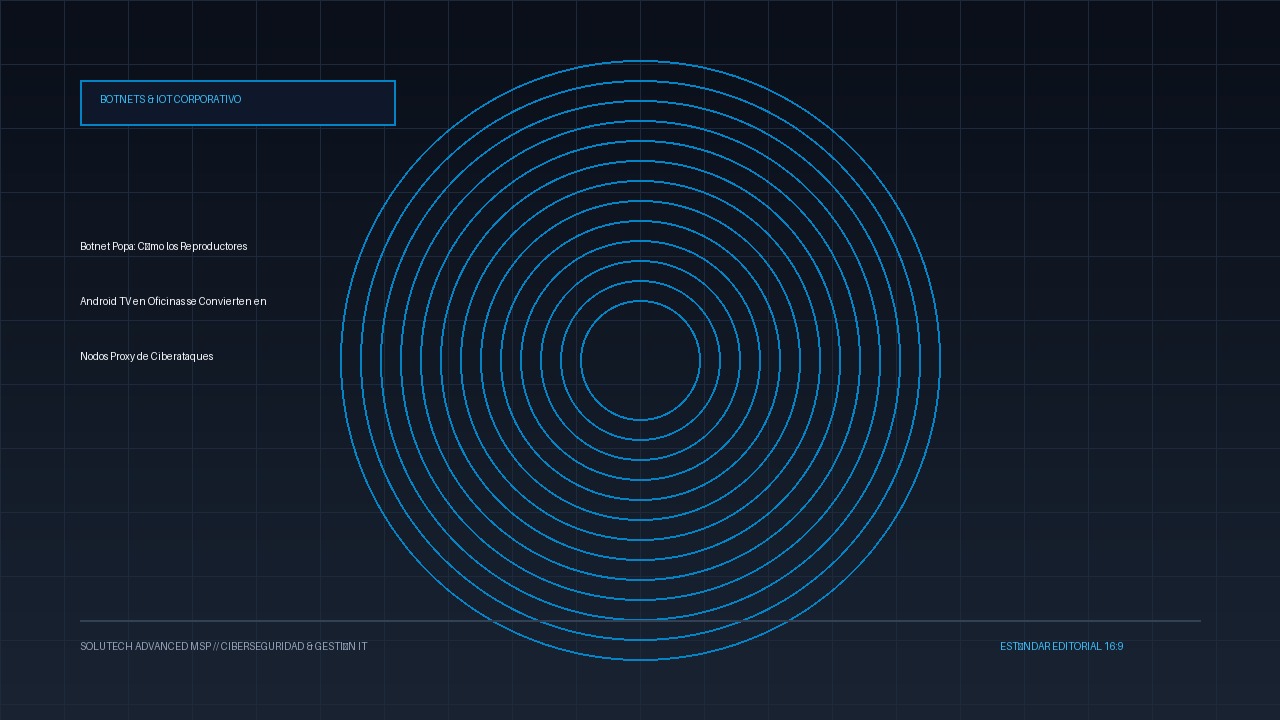
Task: Select the 'Botnet Popa' words in title
Action: click(107, 246)
